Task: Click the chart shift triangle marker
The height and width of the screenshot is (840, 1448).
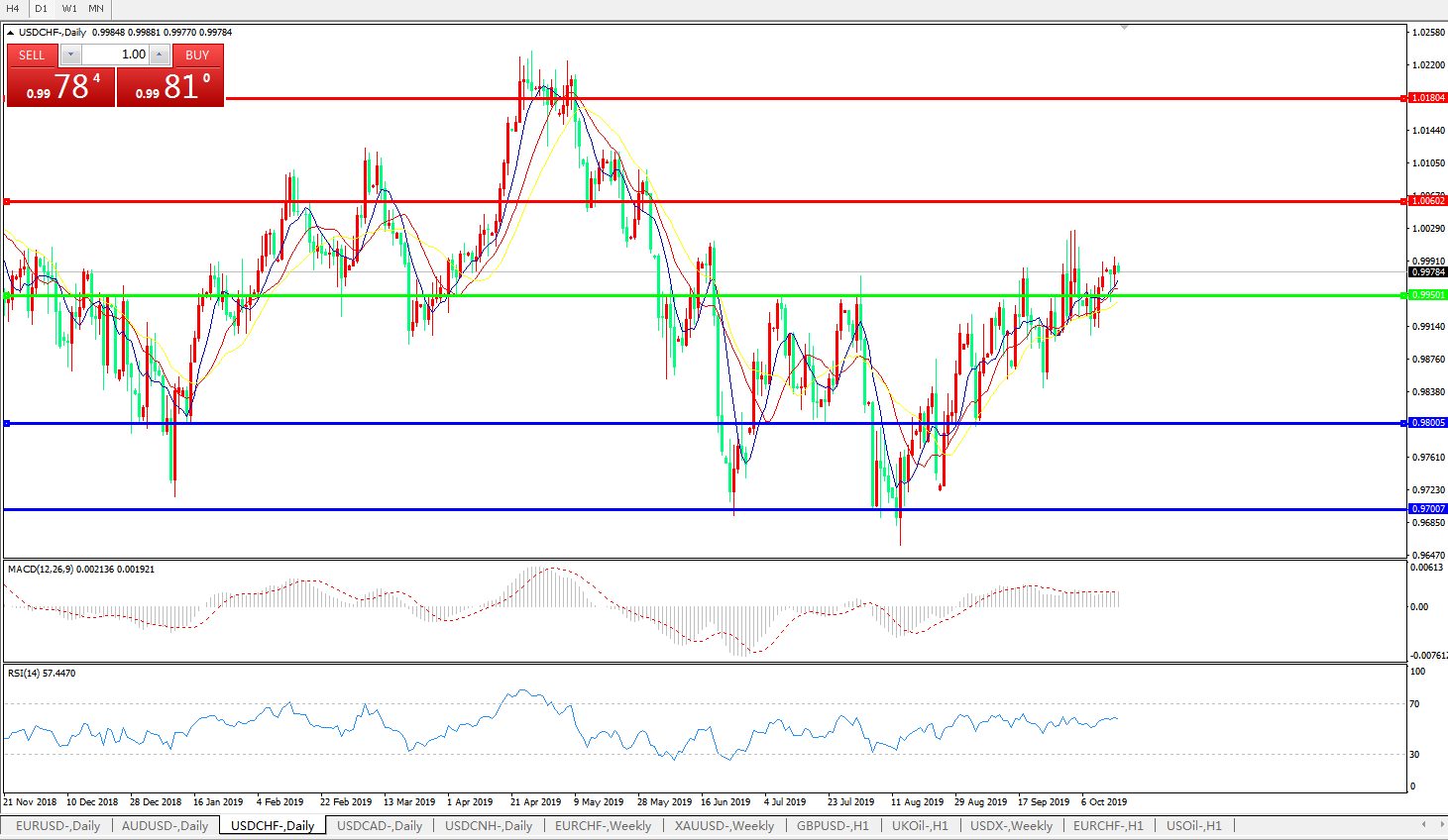Action: pos(1124,27)
